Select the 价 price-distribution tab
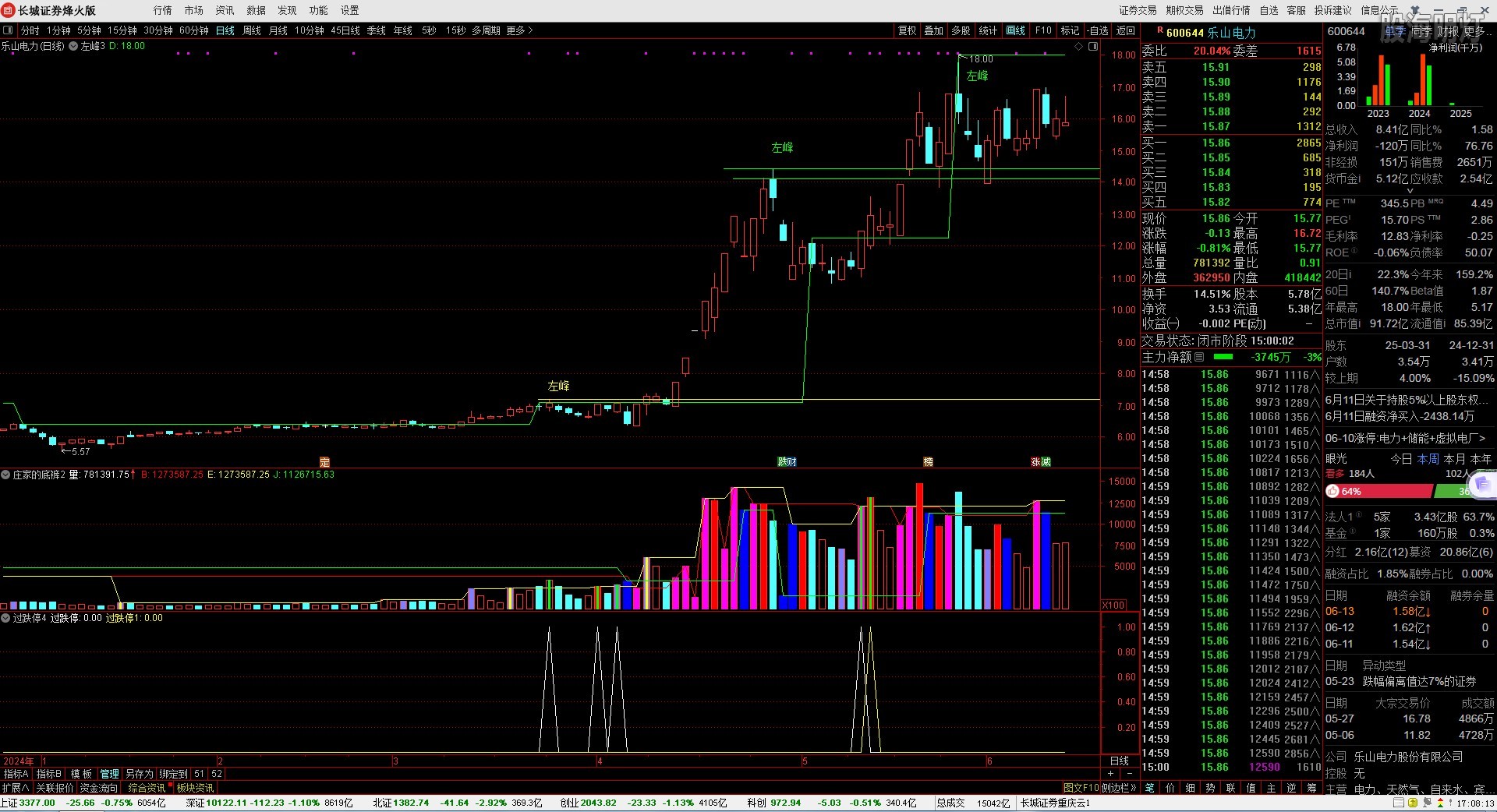 [1170, 788]
